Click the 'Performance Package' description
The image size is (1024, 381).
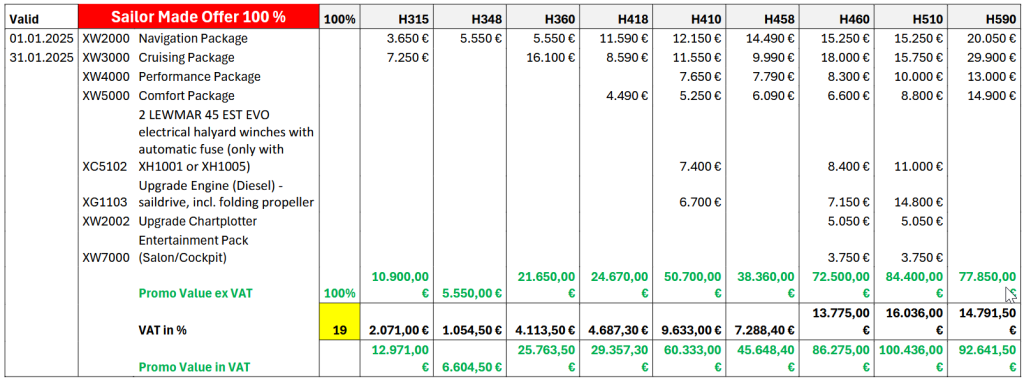pyautogui.click(x=199, y=76)
